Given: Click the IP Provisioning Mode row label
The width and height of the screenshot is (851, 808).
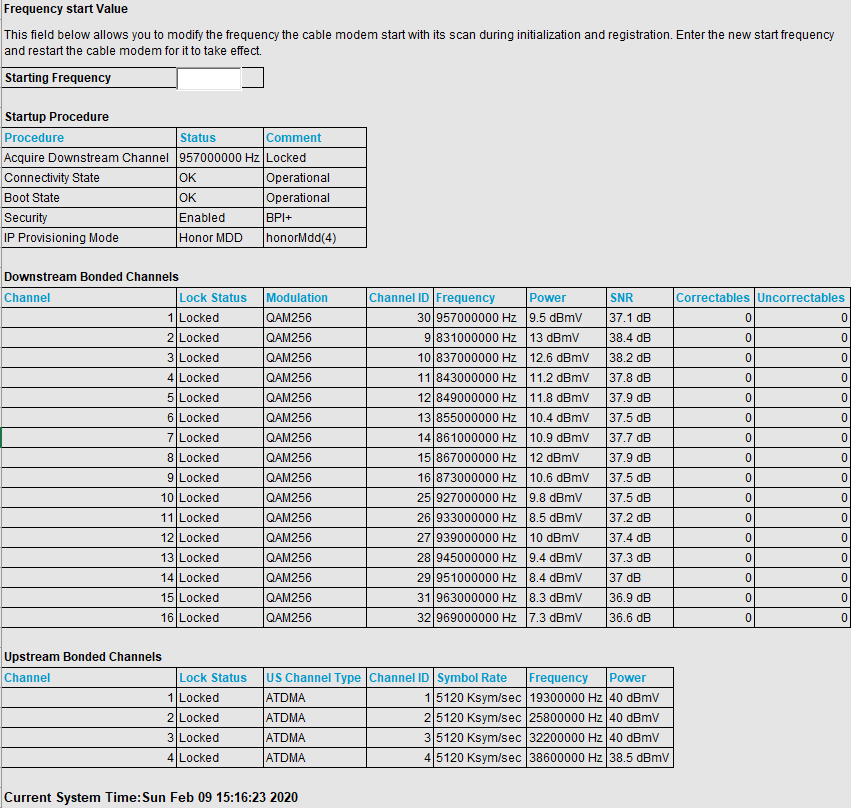Looking at the screenshot, I should click(61, 238).
